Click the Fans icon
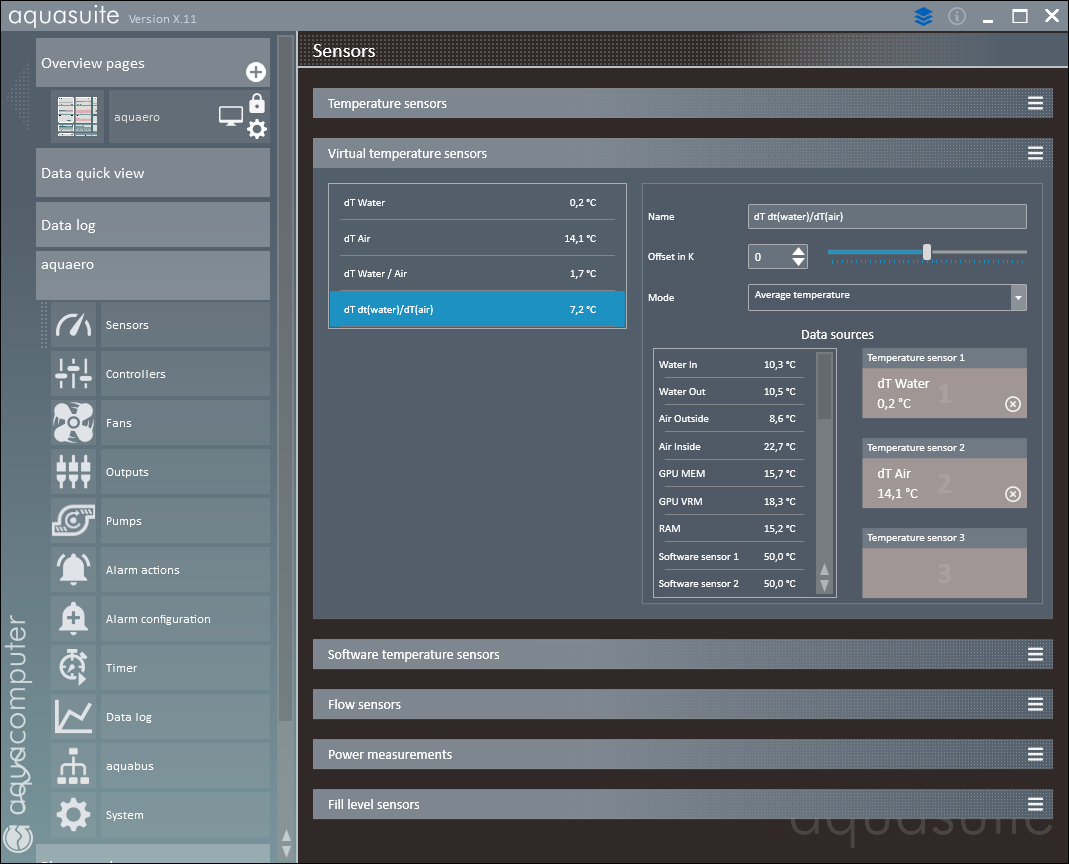This screenshot has height=864, width=1069. point(74,423)
